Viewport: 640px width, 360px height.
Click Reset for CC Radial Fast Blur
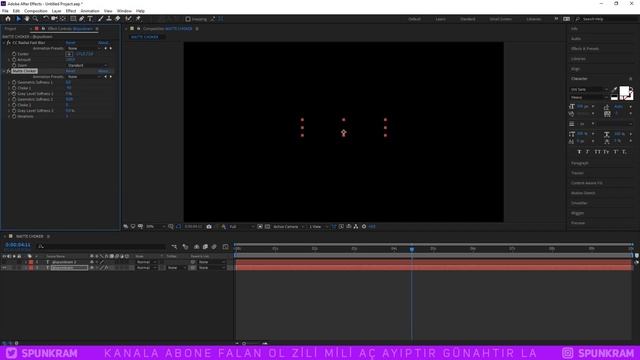(x=71, y=42)
